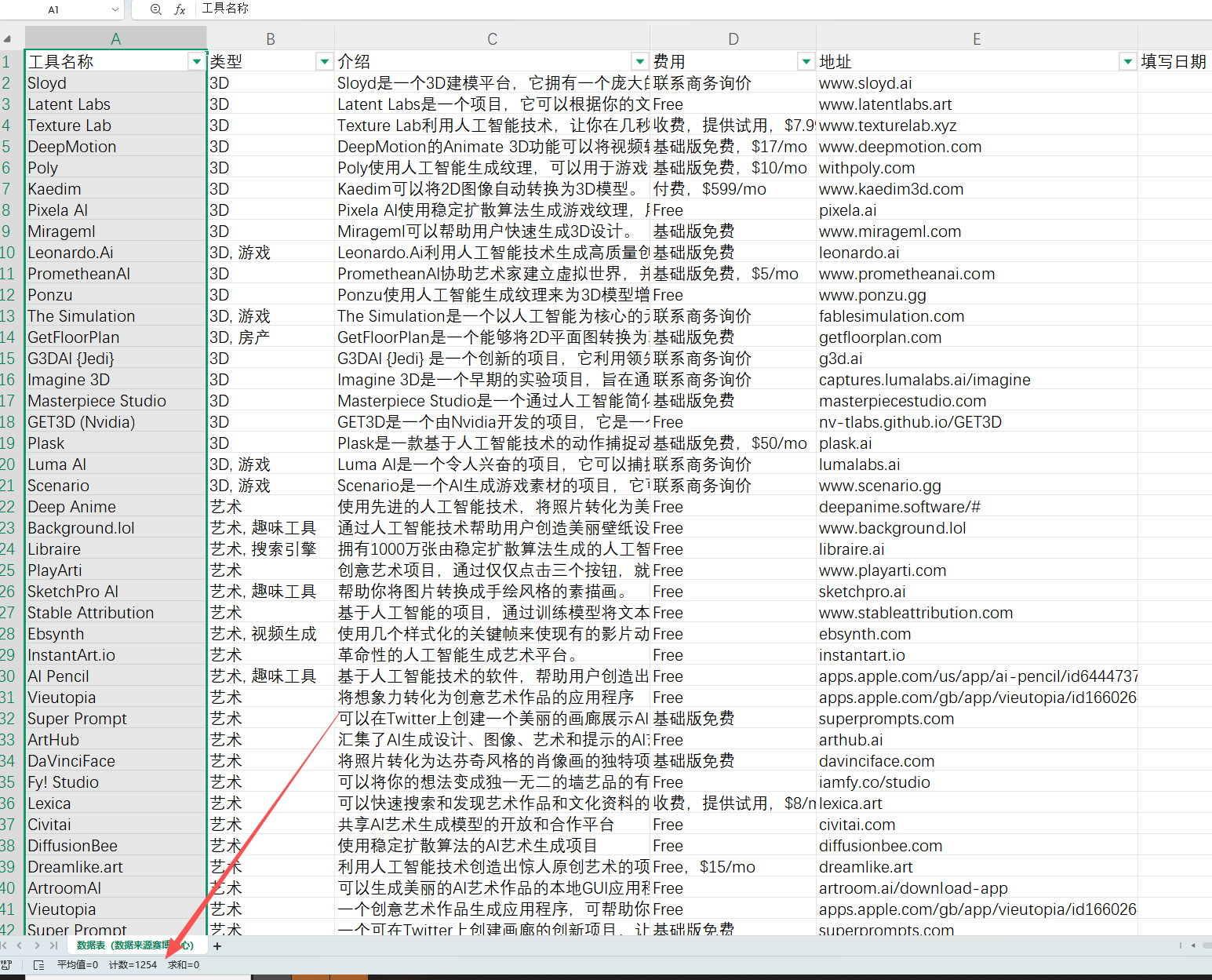Image resolution: width=1212 pixels, height=980 pixels.
Task: Click the zoom magnifier icon in formula bar
Action: coord(156,9)
